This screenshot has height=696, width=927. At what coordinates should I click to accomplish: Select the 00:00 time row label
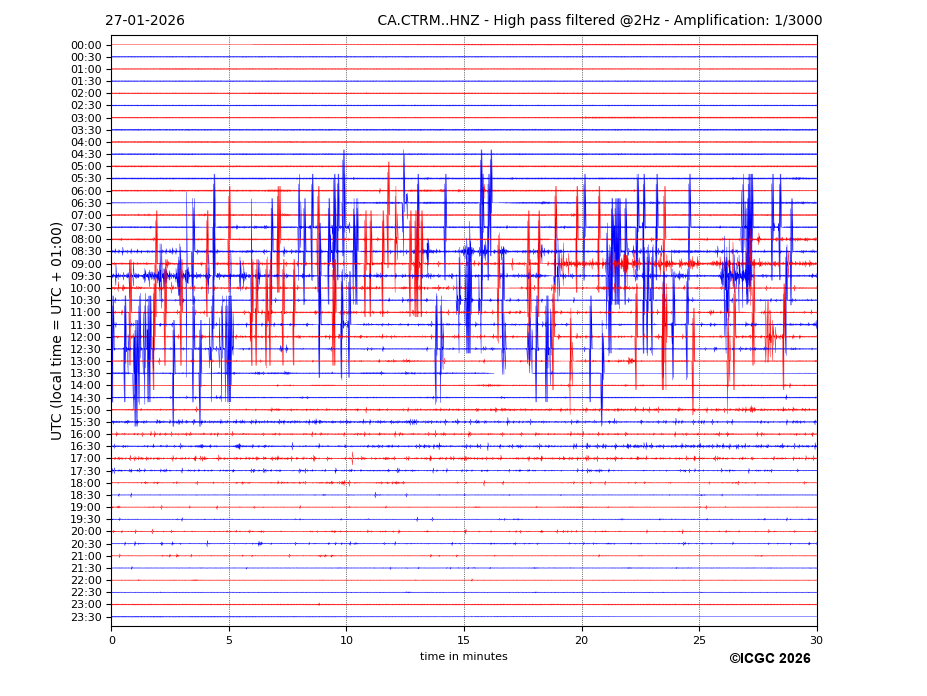[86, 45]
